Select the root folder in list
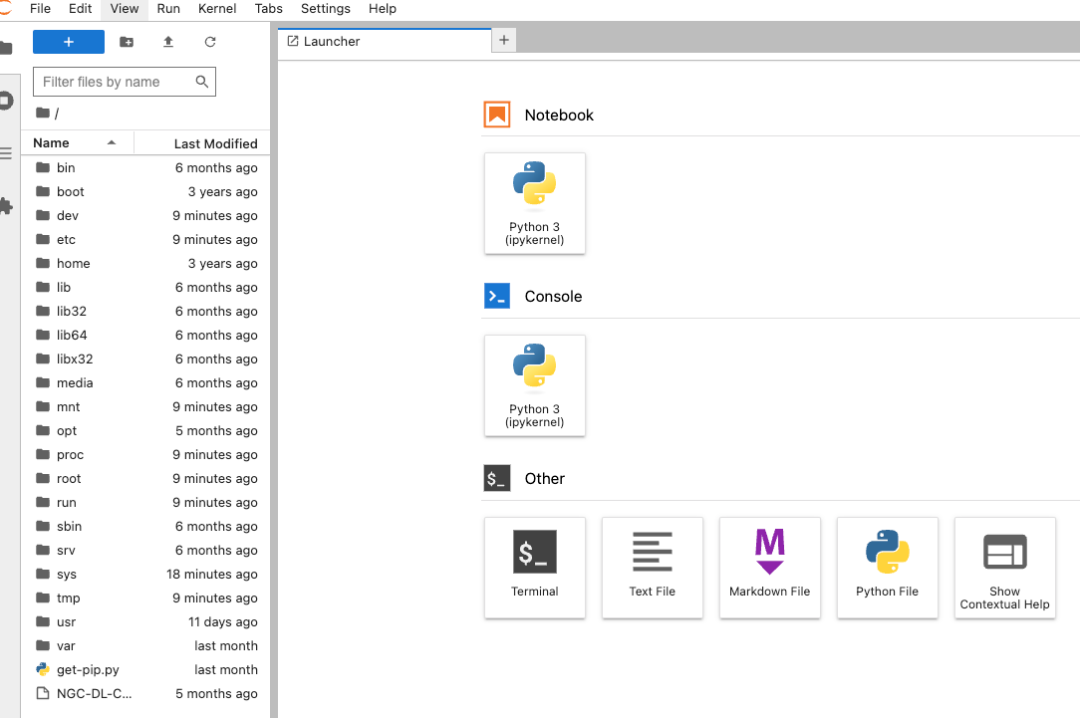Image resolution: width=1080 pixels, height=718 pixels. click(145, 478)
